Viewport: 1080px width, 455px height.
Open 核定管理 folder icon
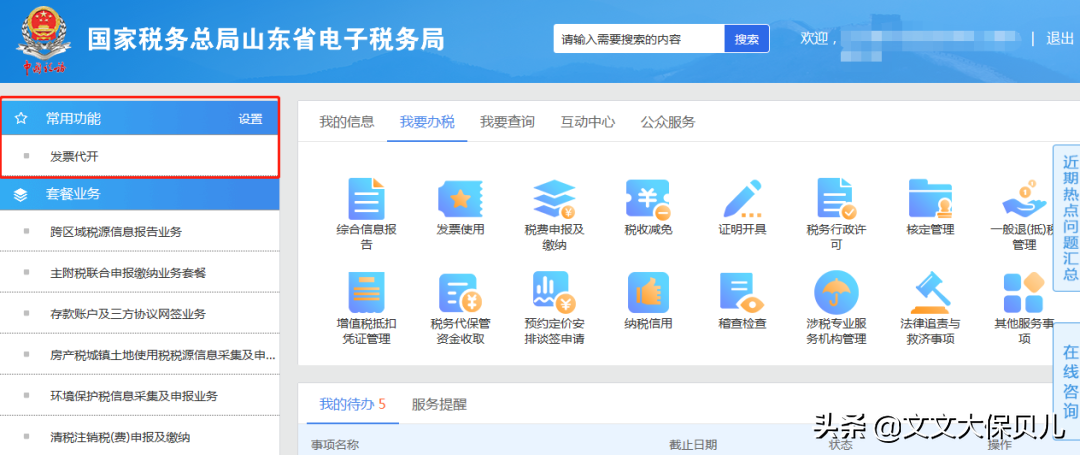coord(930,200)
